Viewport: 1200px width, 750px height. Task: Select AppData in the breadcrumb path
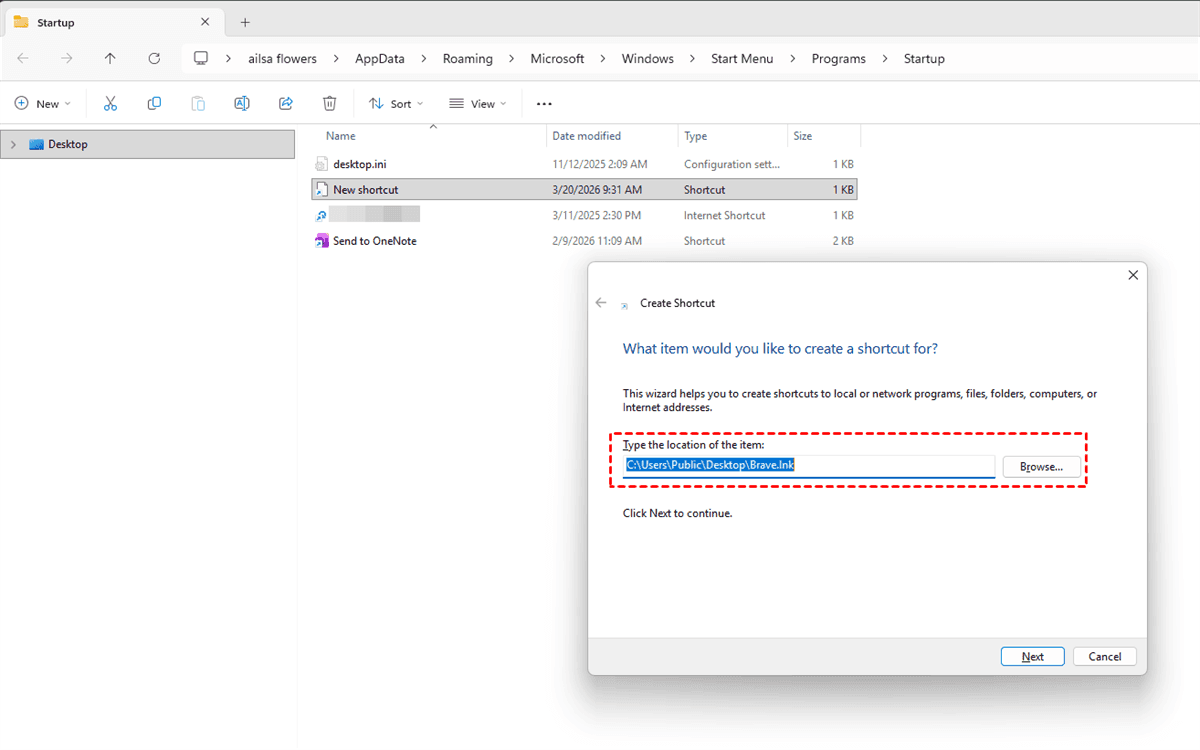[x=380, y=59]
